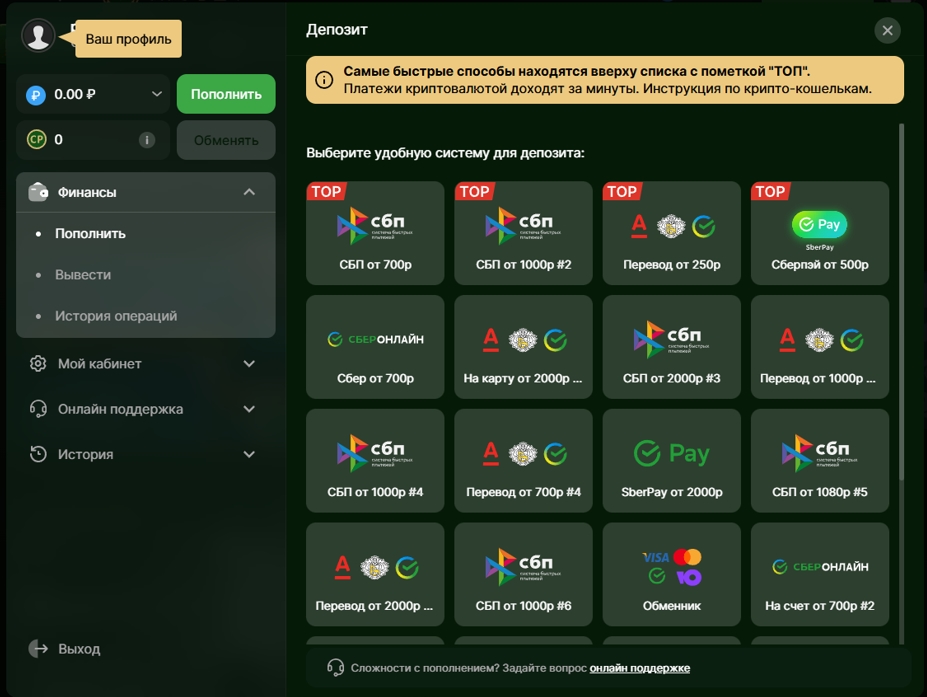Choose СБП от 2000р #3 method
The image size is (927, 697).
pos(672,347)
